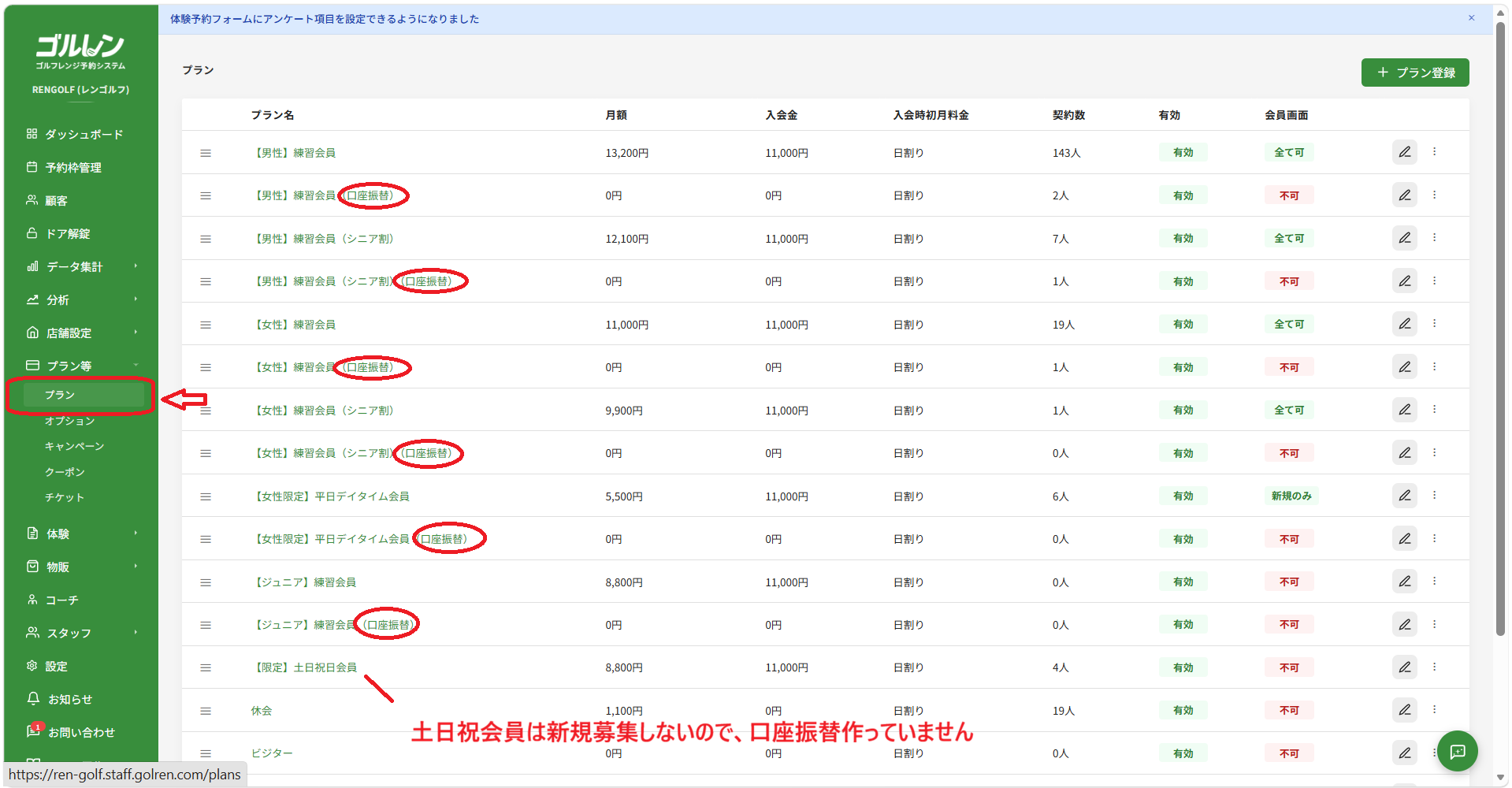Viewport: 1512px width, 788px height.
Task: Click the reorder handle of 休会 row
Action: point(206,711)
